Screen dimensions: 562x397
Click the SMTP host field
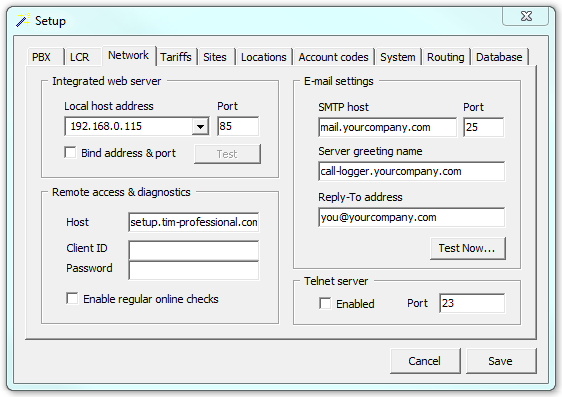pyautogui.click(x=387, y=127)
